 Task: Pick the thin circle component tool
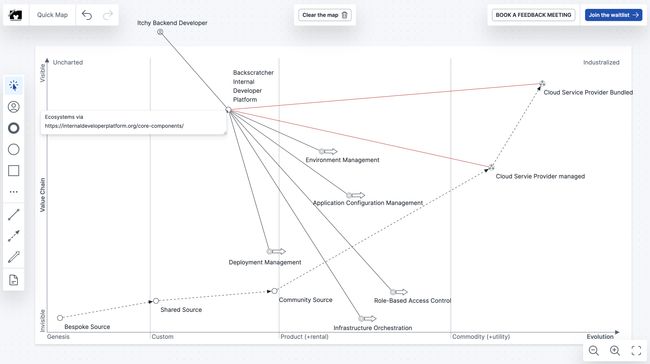point(14,149)
